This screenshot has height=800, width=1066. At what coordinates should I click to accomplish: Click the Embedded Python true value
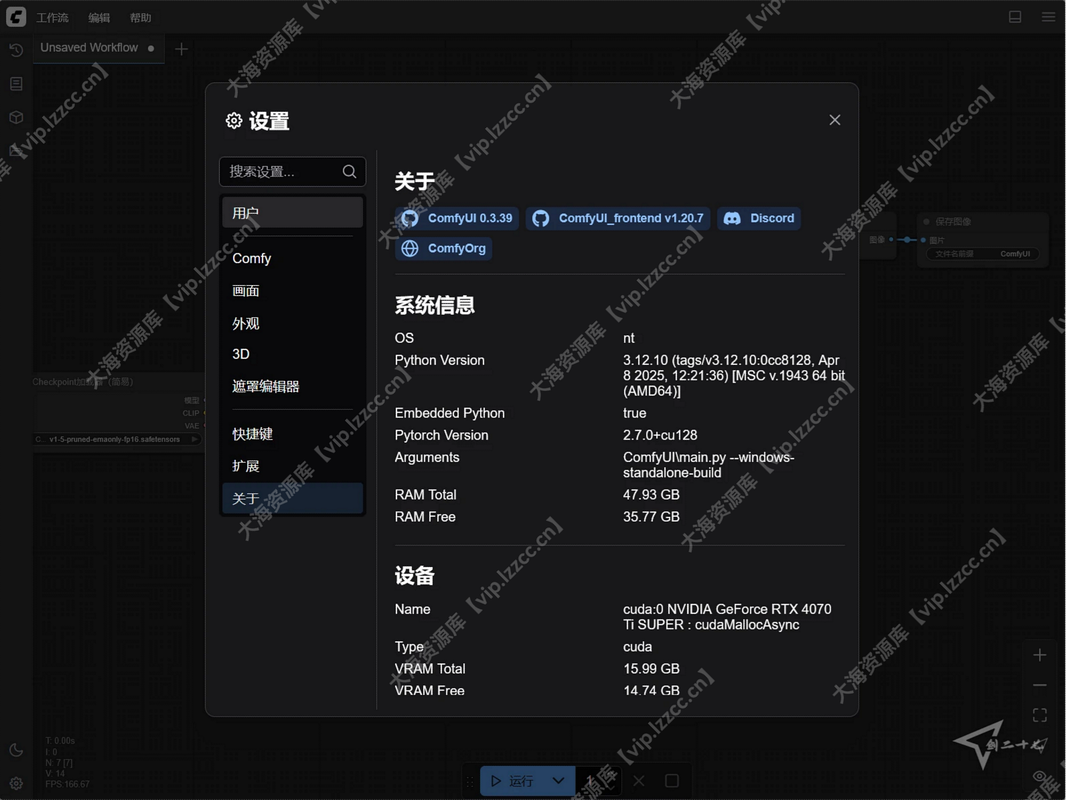pos(634,413)
